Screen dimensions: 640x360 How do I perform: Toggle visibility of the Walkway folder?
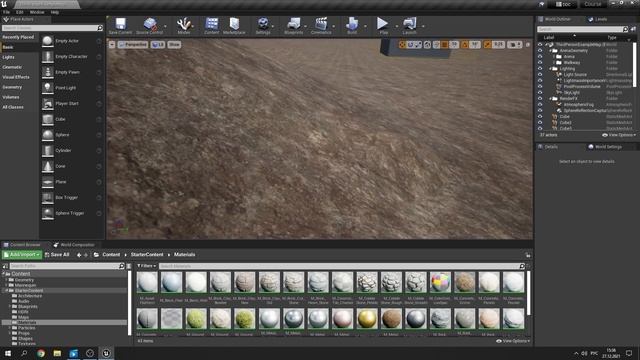pyautogui.click(x=540, y=62)
